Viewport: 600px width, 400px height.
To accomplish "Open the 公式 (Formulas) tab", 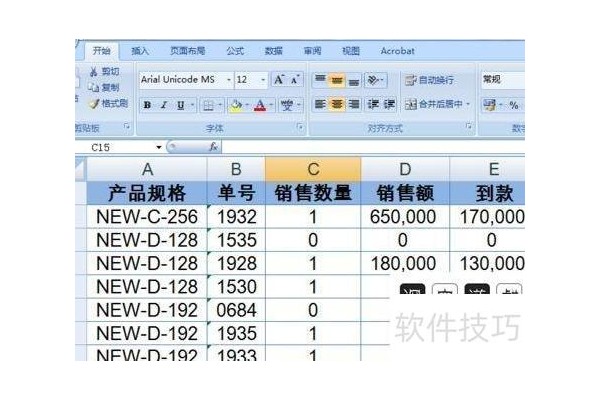I will (235, 51).
